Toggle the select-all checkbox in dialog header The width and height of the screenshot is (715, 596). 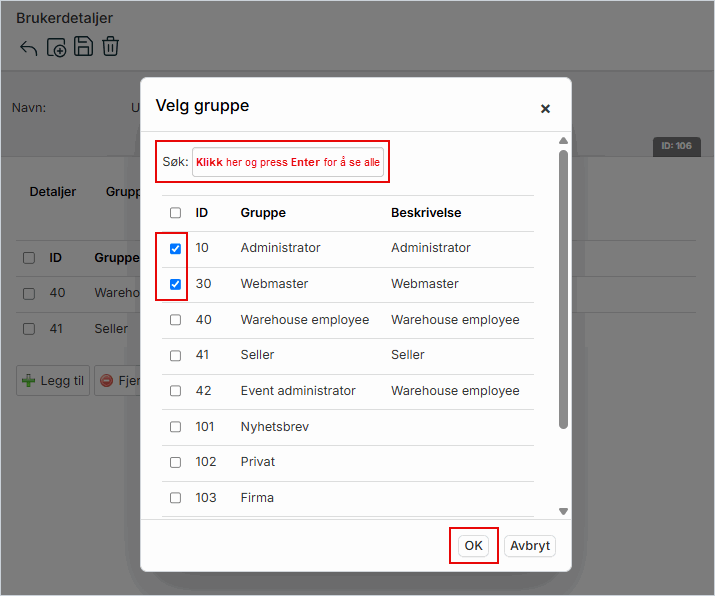(175, 213)
